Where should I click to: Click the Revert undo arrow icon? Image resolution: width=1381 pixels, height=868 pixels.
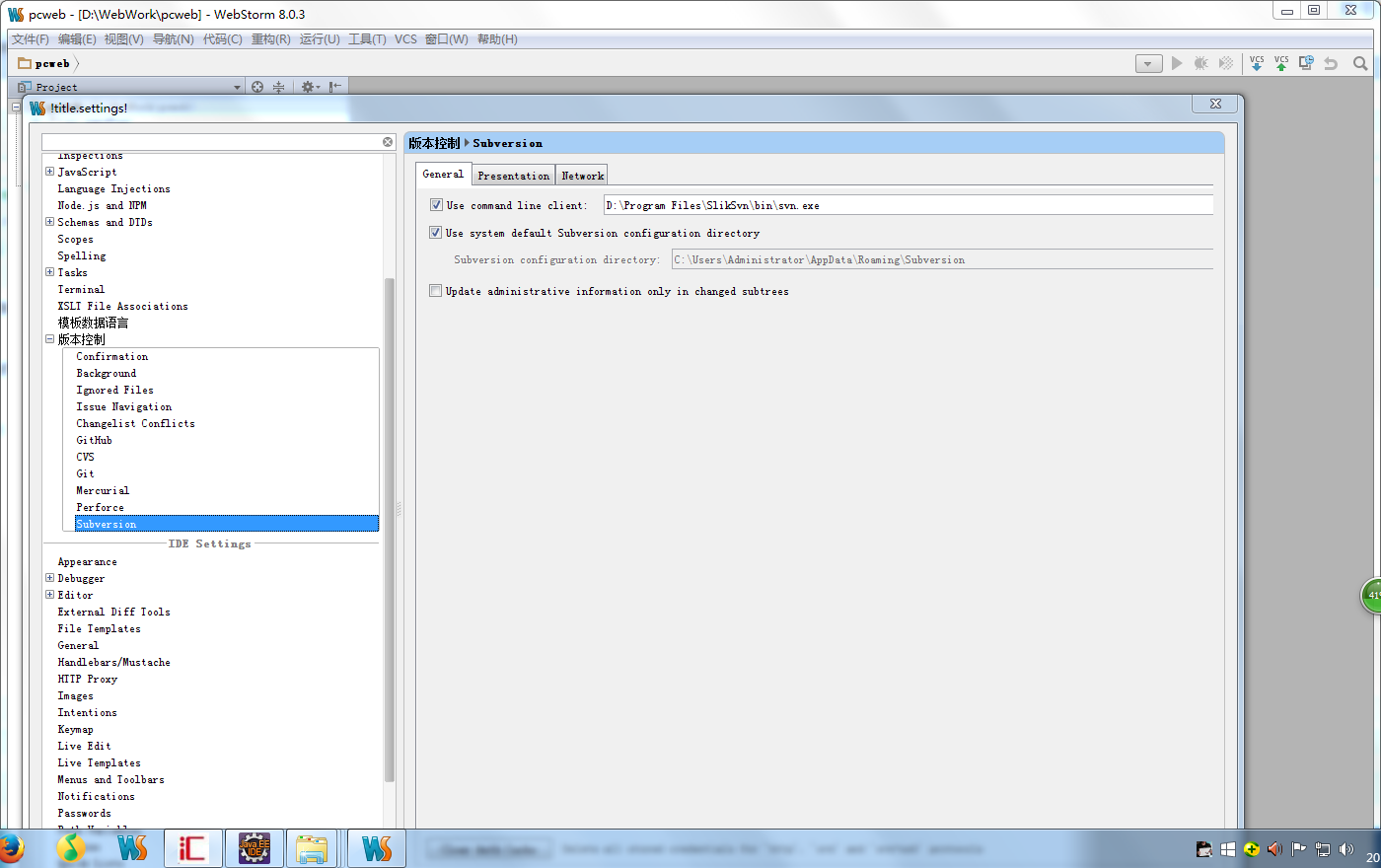(x=1331, y=63)
